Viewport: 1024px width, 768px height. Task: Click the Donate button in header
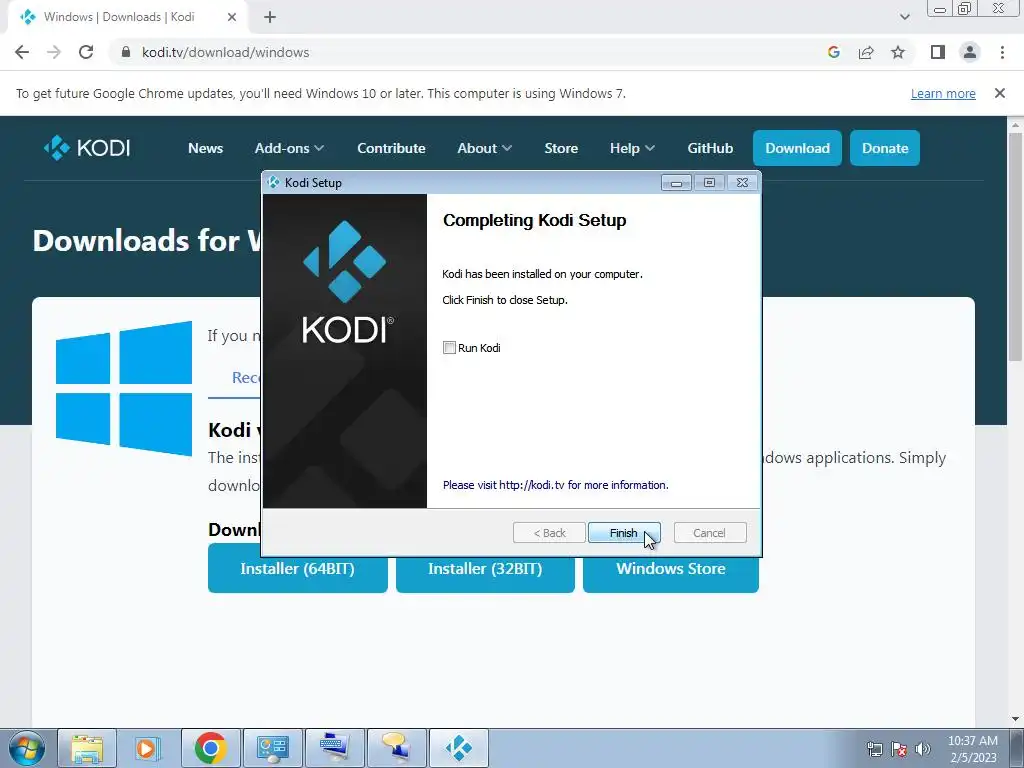pyautogui.click(x=885, y=148)
